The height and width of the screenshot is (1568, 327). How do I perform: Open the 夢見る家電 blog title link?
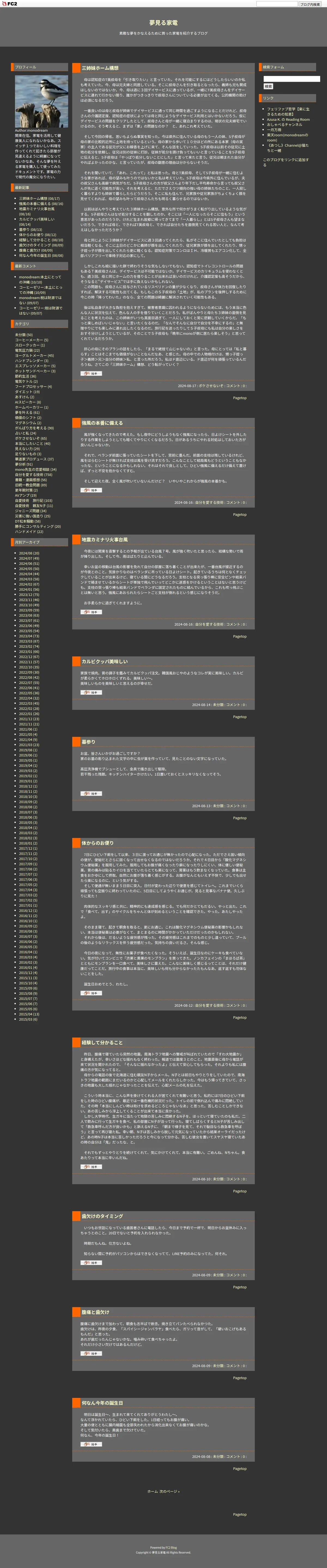(x=163, y=23)
